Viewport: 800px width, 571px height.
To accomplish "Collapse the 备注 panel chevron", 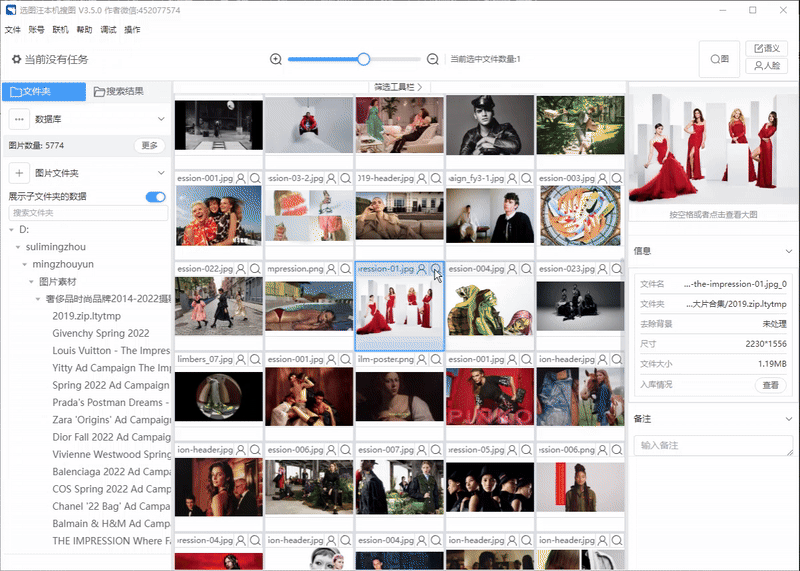I will click(788, 418).
